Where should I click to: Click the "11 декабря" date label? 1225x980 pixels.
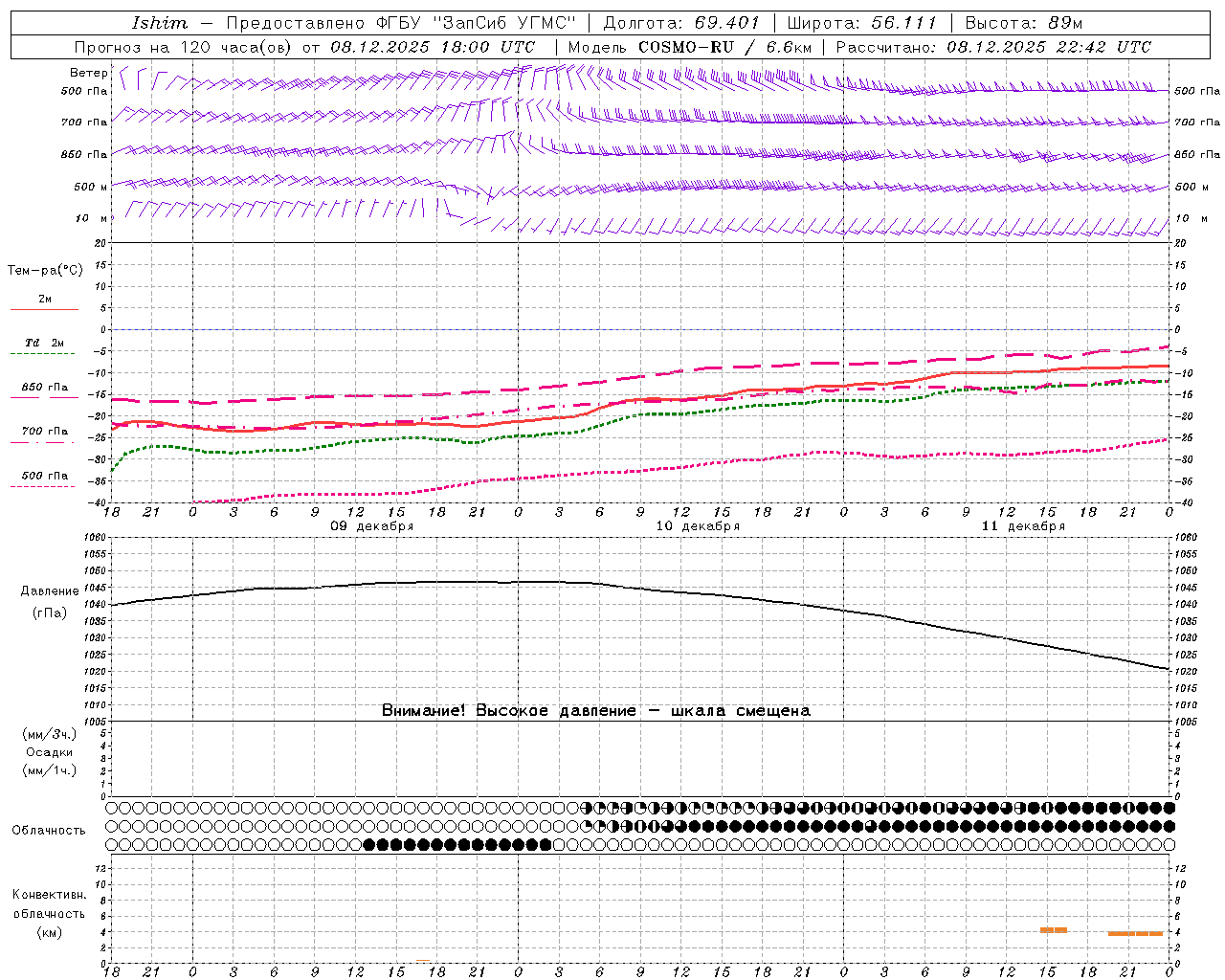[1022, 526]
